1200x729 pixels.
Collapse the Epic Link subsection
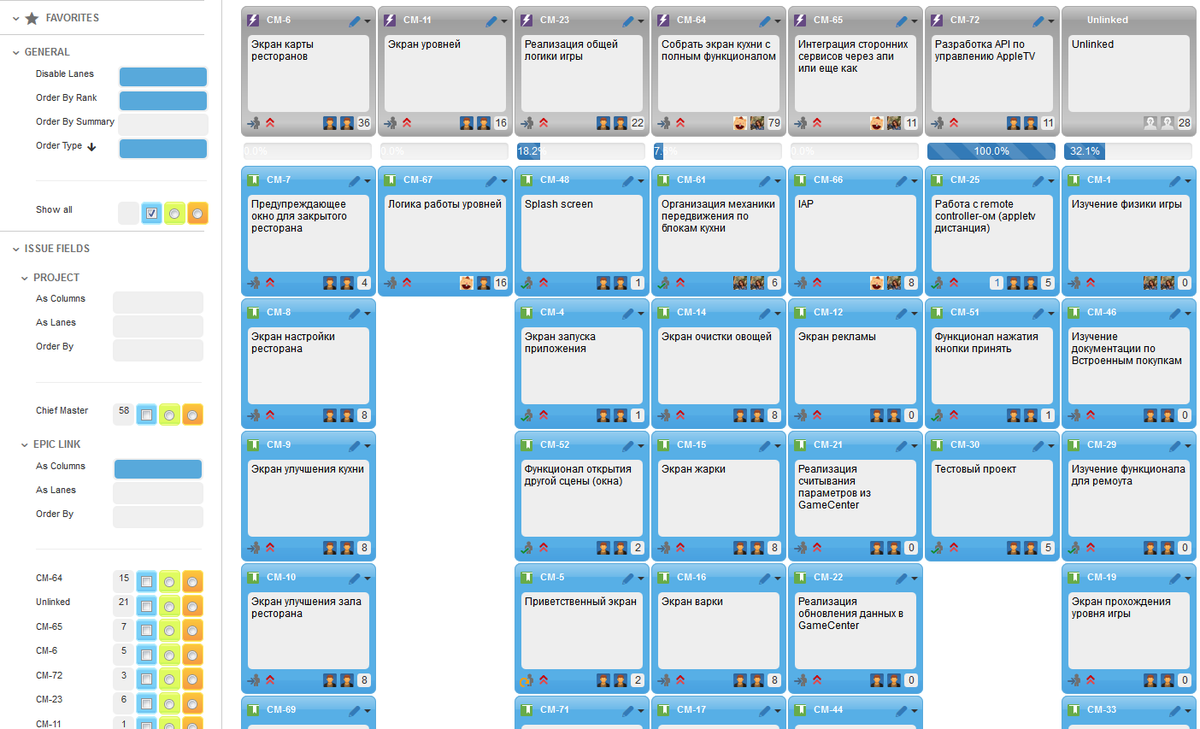tap(24, 444)
